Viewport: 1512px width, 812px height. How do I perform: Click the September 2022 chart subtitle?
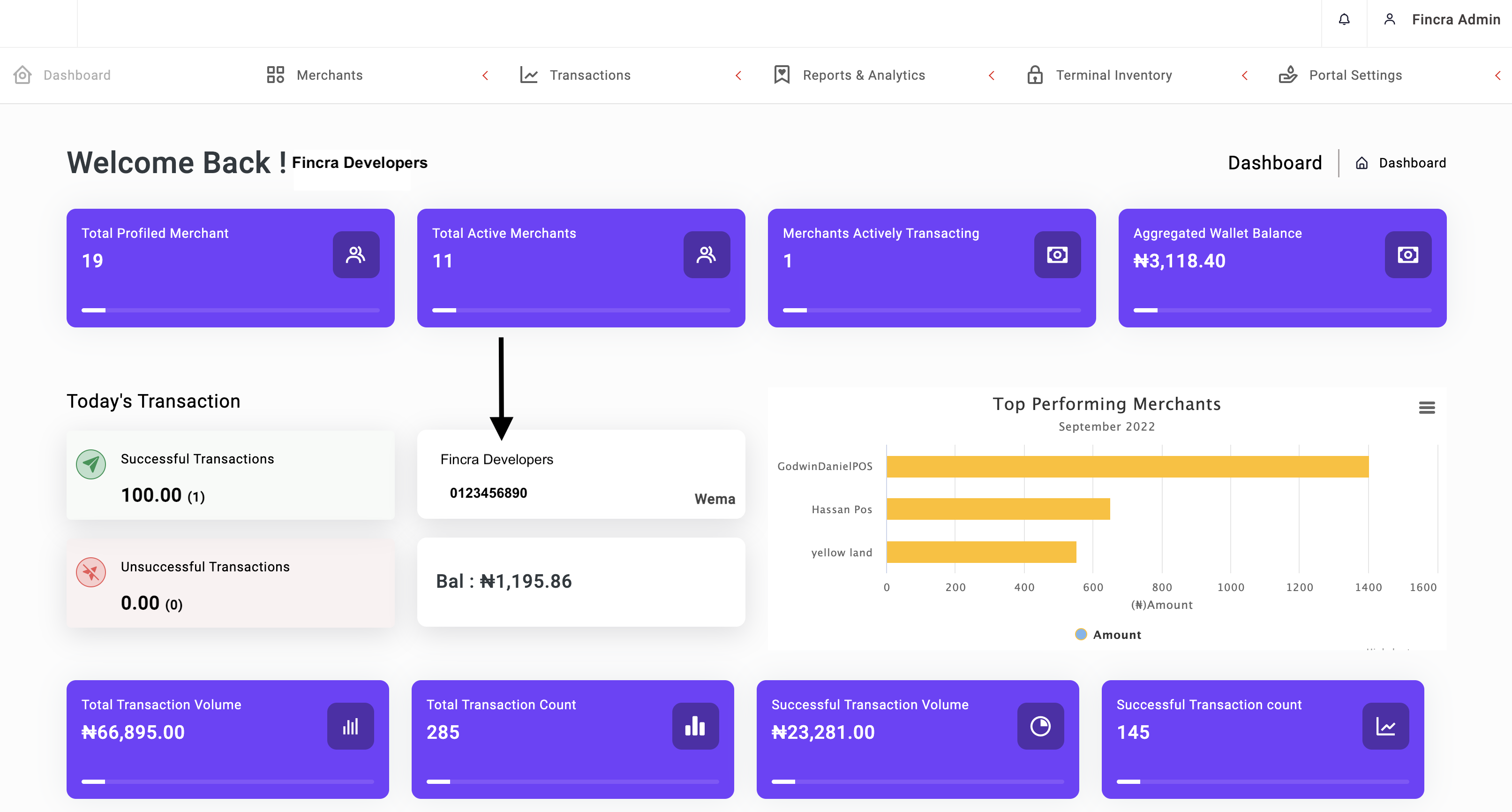point(1106,427)
